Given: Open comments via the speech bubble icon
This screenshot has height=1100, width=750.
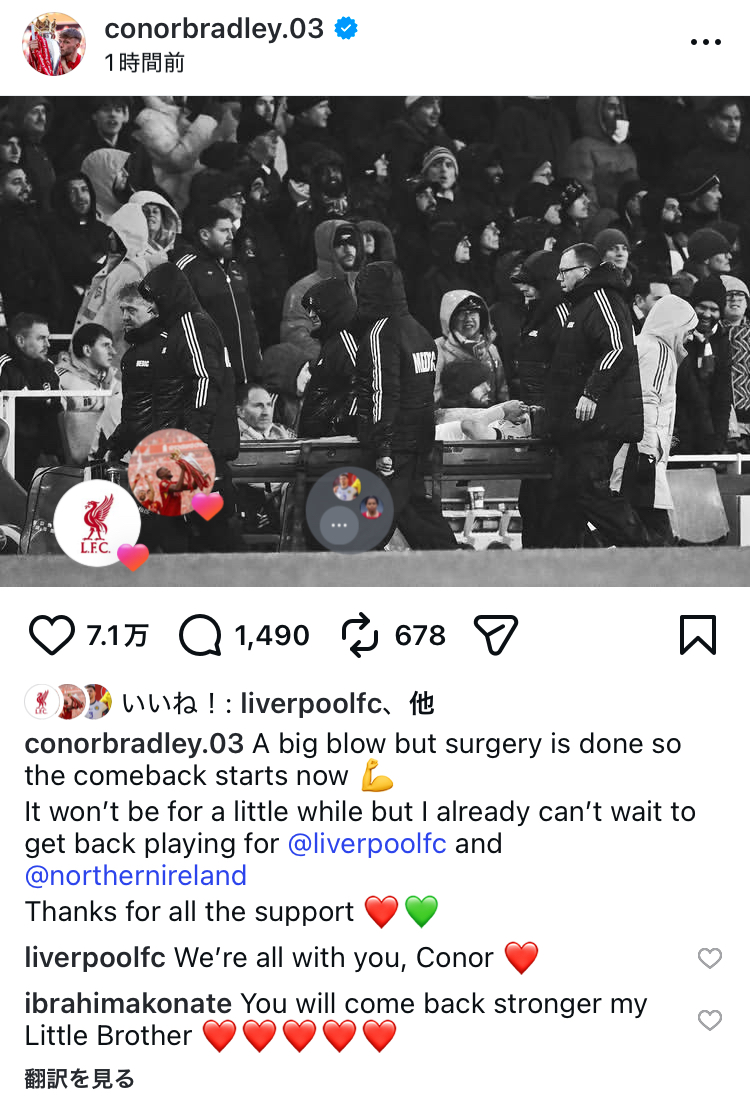Looking at the screenshot, I should (201, 636).
